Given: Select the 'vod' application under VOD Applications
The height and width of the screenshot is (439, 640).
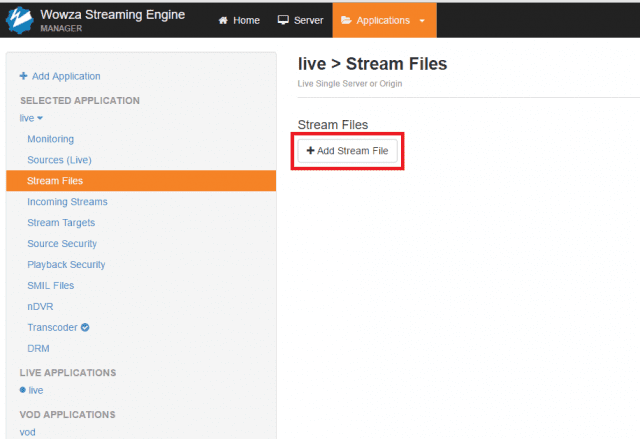Looking at the screenshot, I should (27, 432).
